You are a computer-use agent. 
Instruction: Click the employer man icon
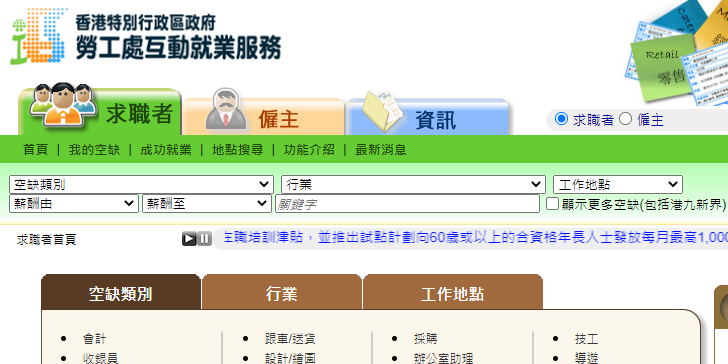226,110
